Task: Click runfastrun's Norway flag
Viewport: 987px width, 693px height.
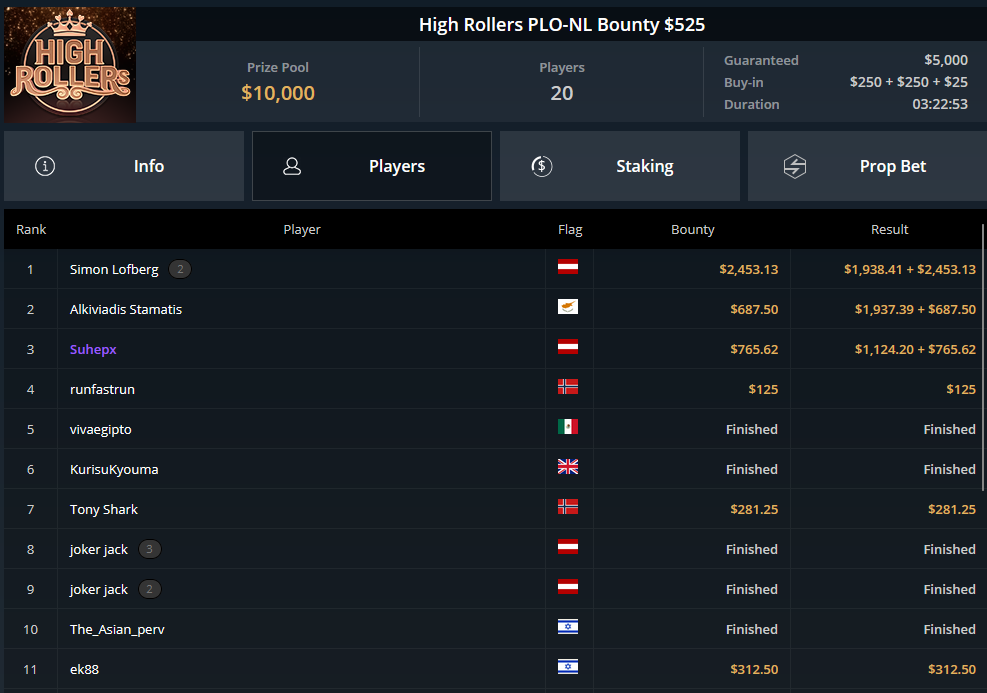Action: tap(568, 386)
